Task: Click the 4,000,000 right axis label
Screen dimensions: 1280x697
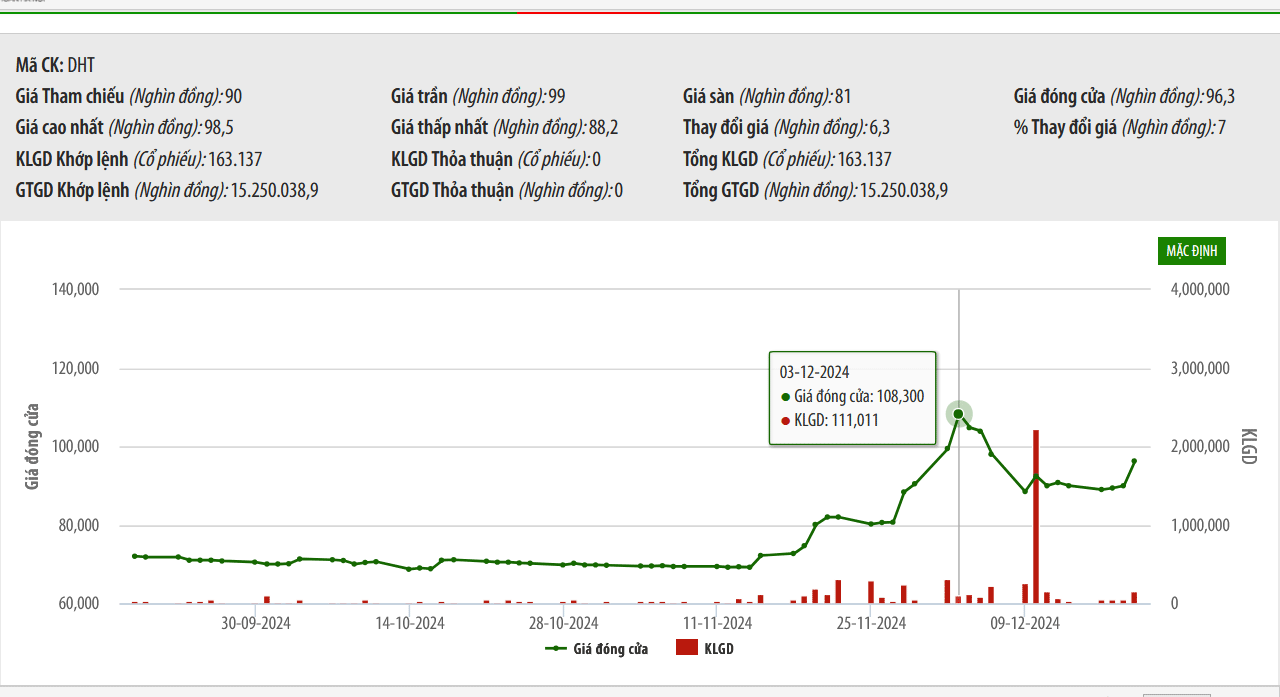Action: coord(1198,289)
